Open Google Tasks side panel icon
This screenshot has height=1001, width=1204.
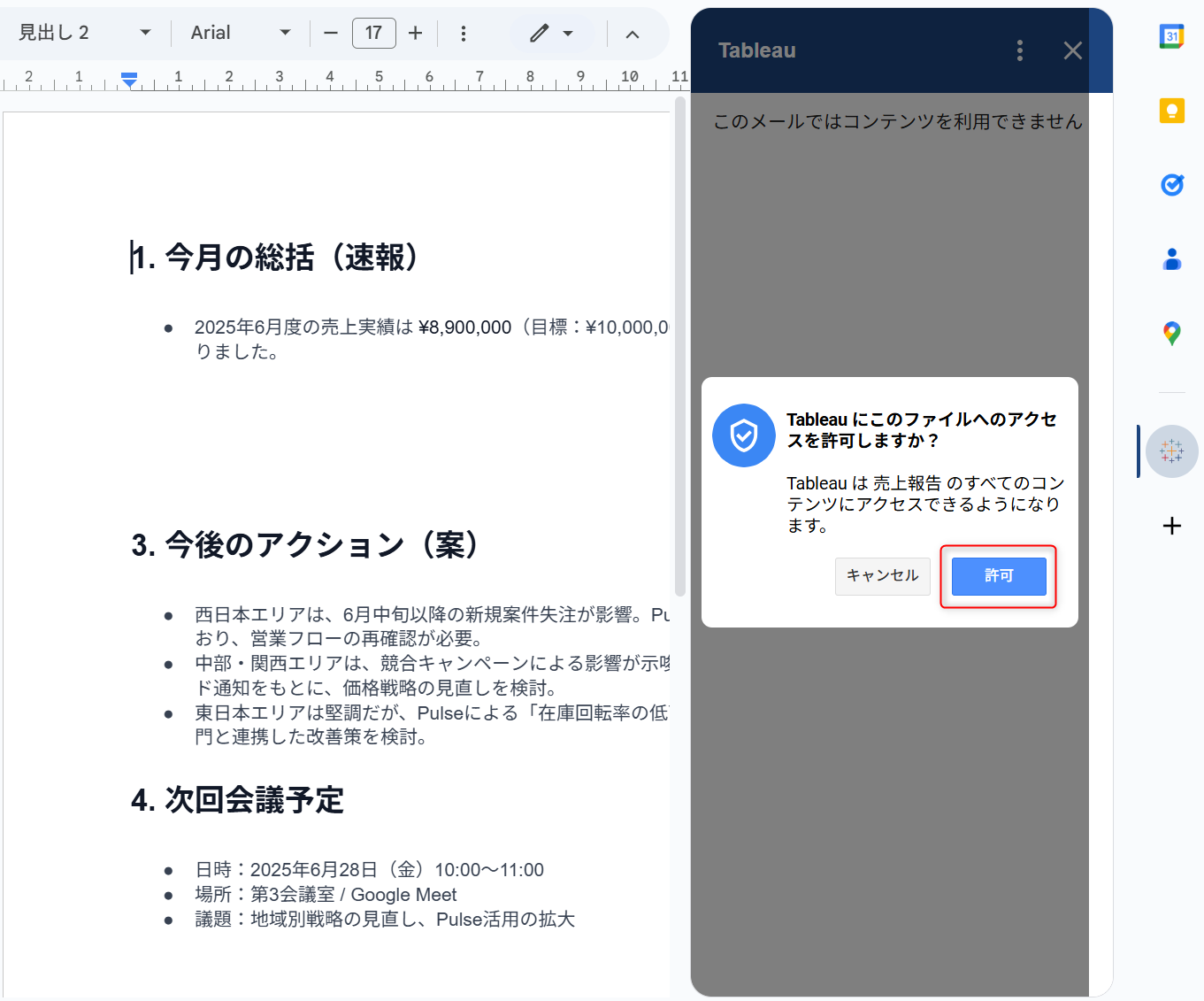[x=1171, y=185]
